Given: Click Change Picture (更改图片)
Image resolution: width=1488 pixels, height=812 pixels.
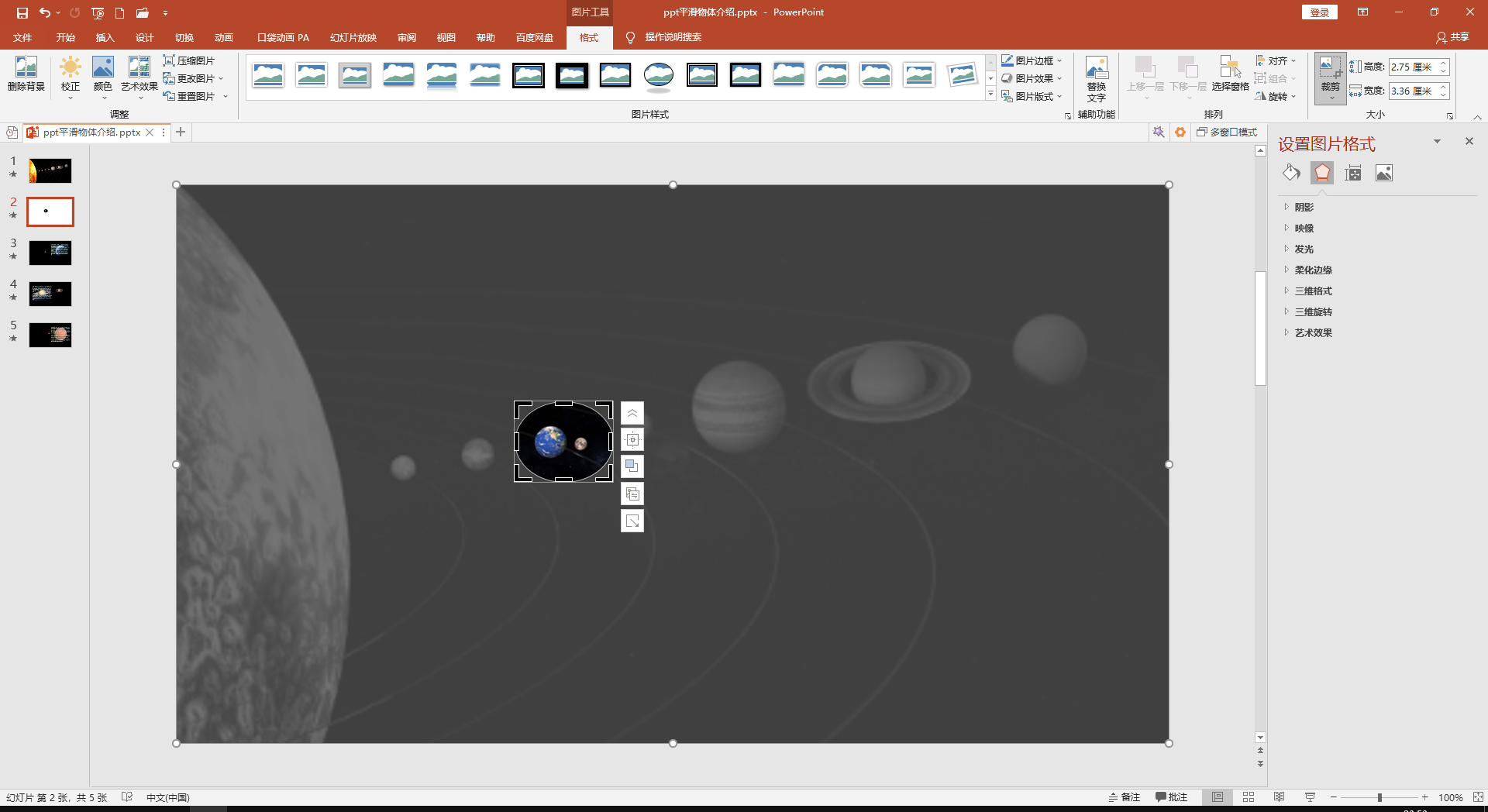Looking at the screenshot, I should 193,78.
